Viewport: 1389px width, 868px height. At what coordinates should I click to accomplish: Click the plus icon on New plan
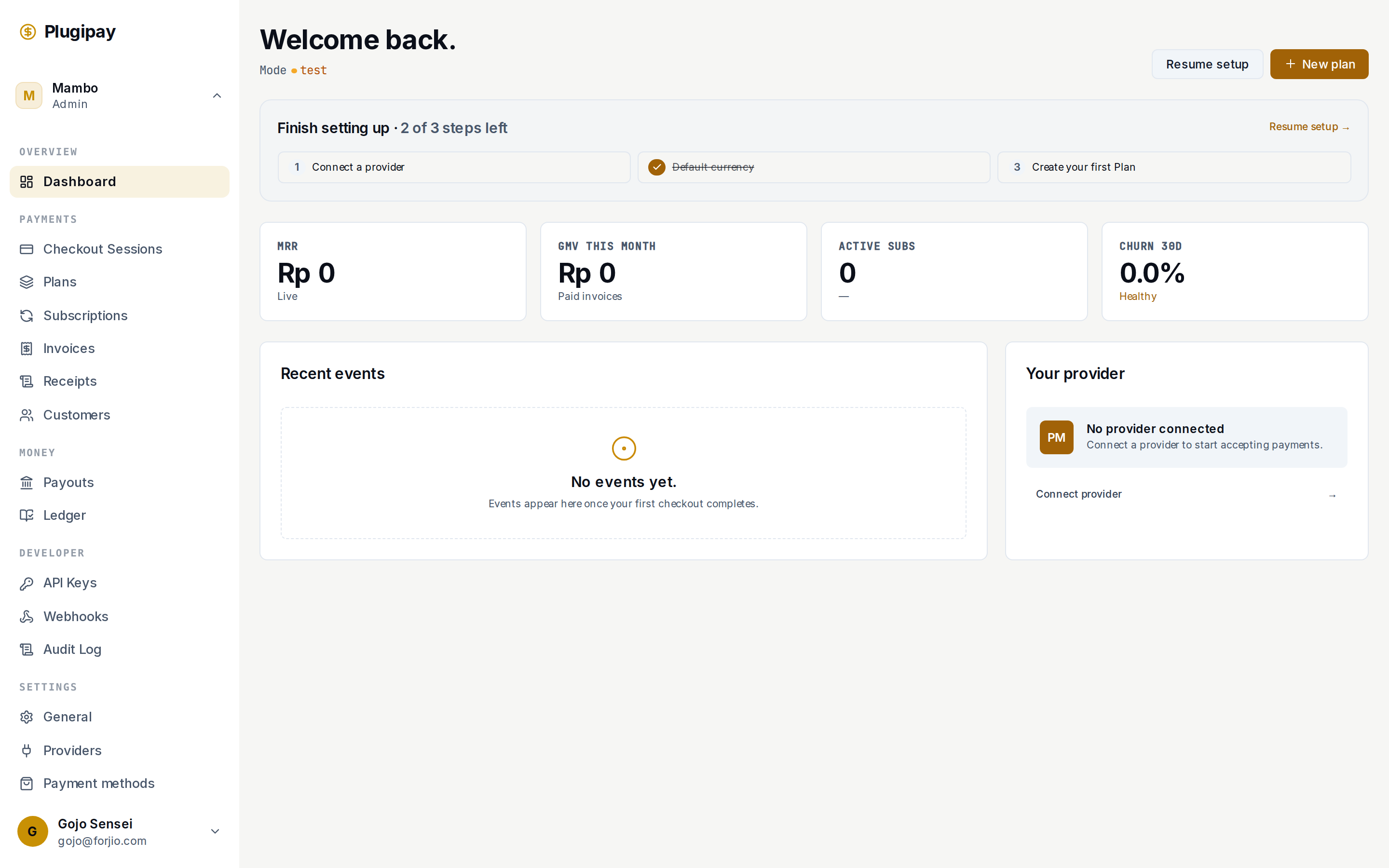coord(1290,64)
